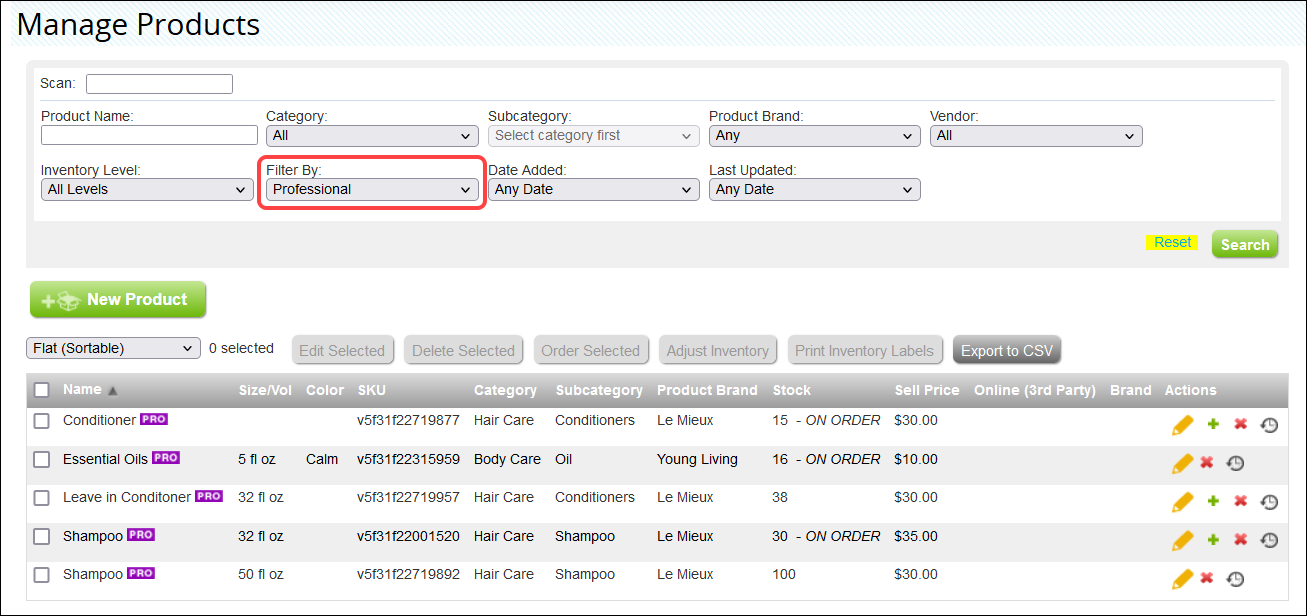Delete Conditioner using its red X icon

pos(1240,424)
